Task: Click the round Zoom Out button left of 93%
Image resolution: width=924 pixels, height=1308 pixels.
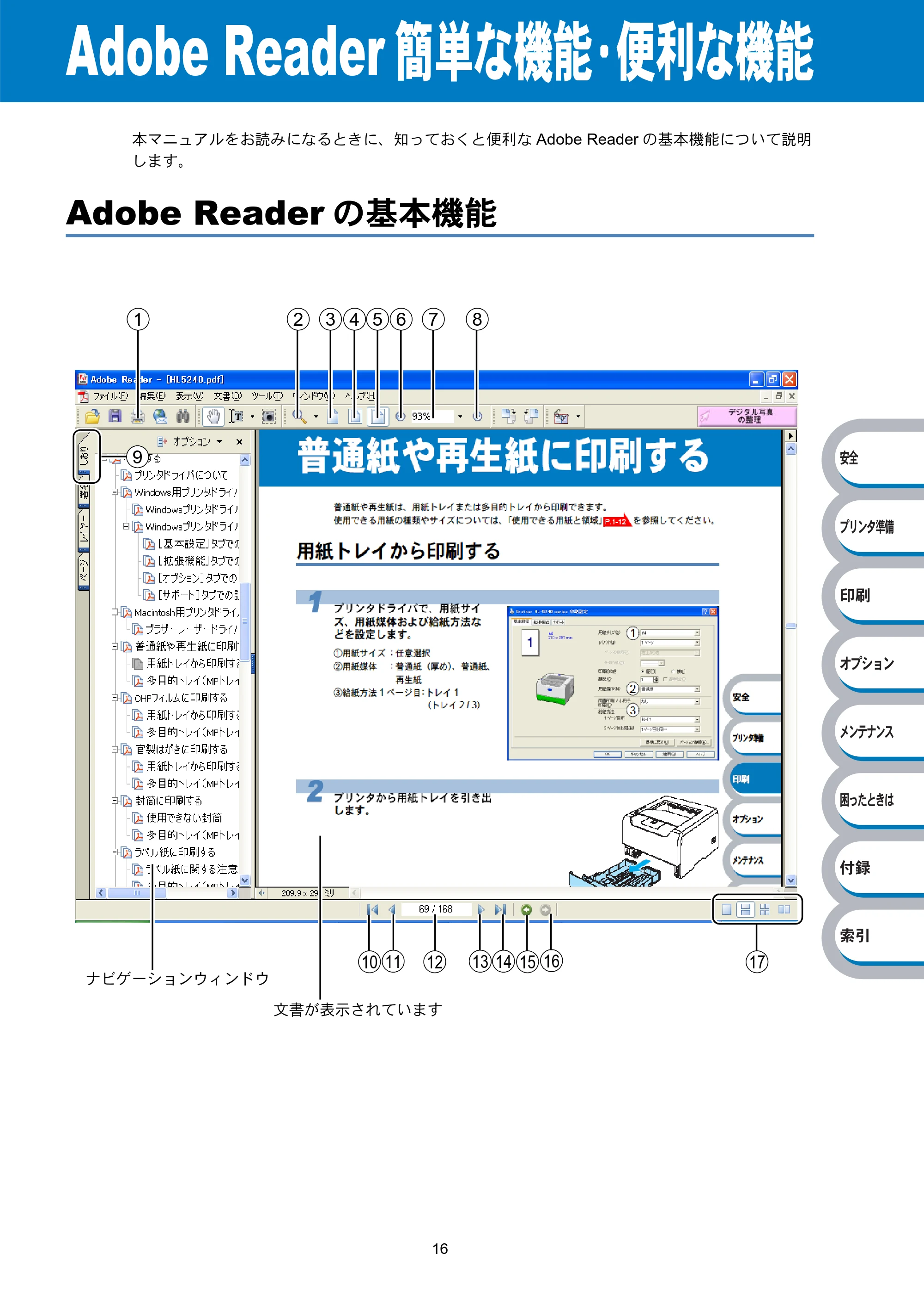Action: tap(401, 416)
